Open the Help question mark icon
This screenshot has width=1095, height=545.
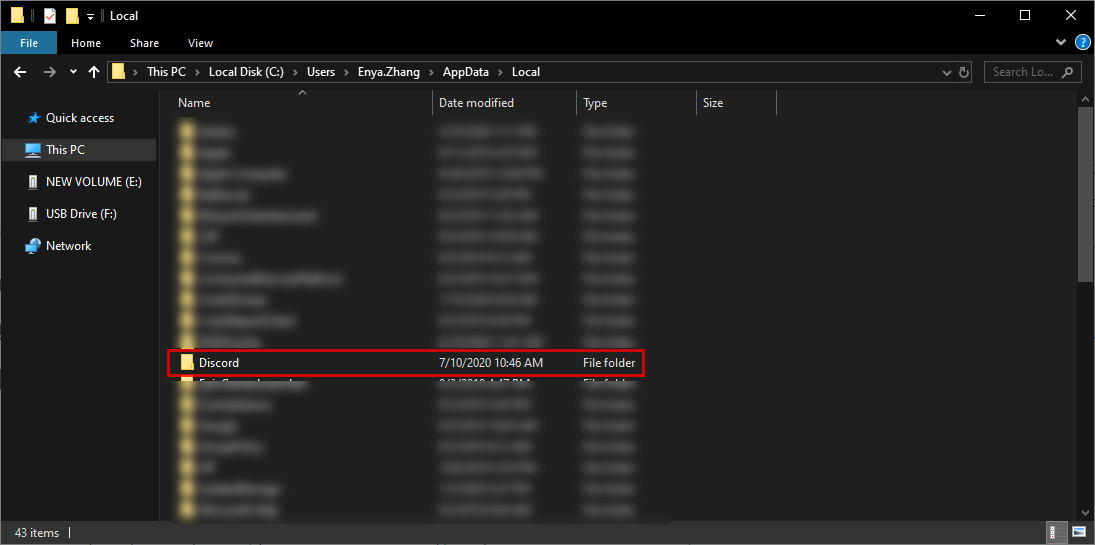tap(1082, 43)
